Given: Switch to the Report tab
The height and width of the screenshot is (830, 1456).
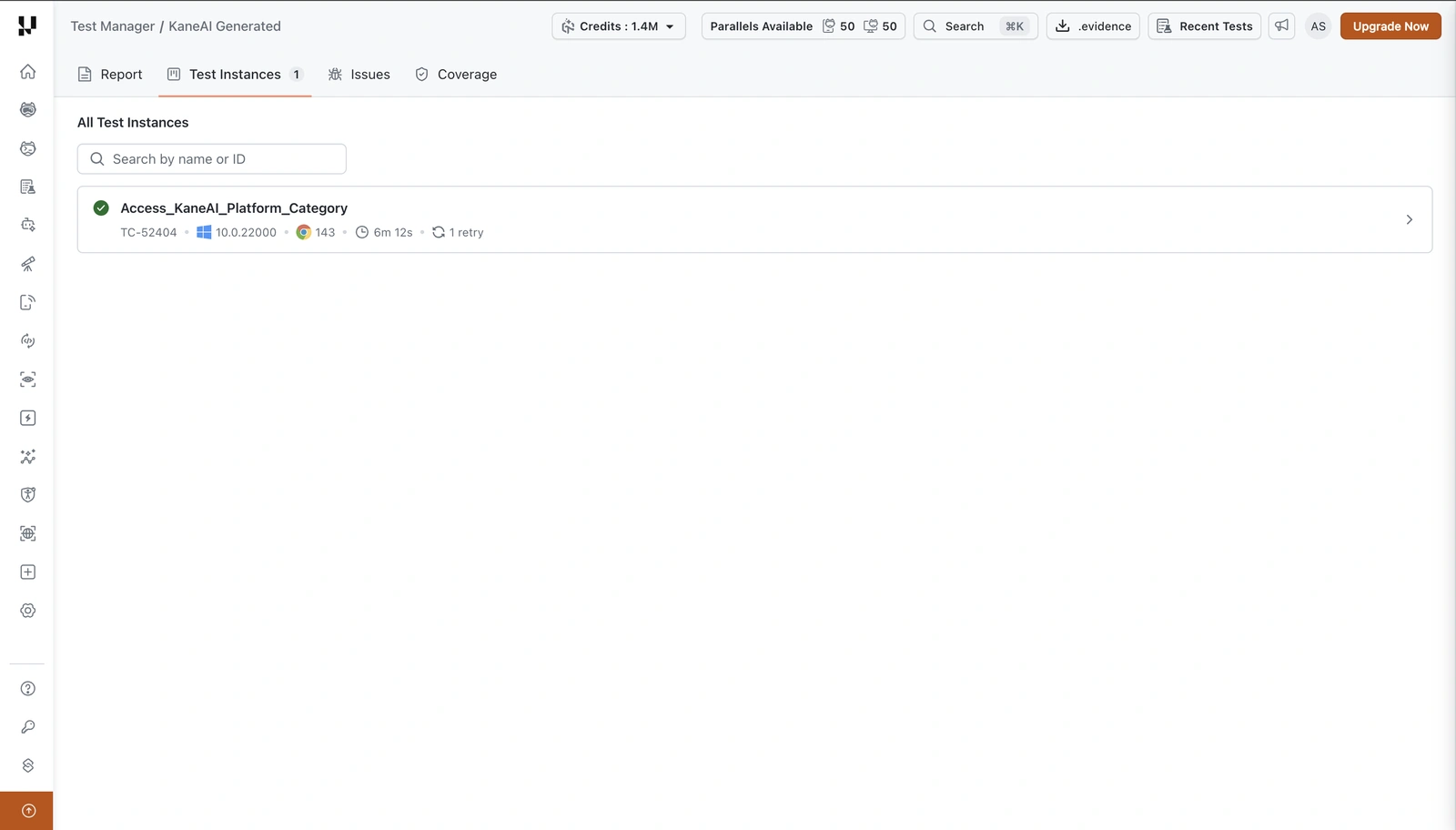Looking at the screenshot, I should point(110,75).
